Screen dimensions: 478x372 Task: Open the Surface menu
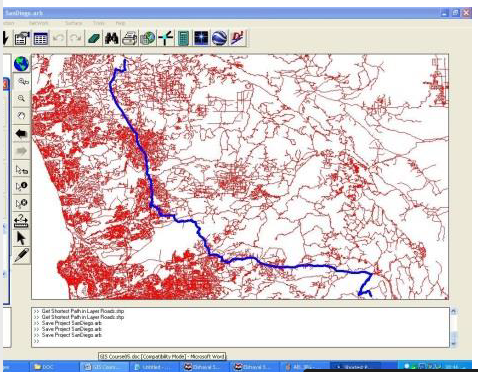tap(74, 23)
